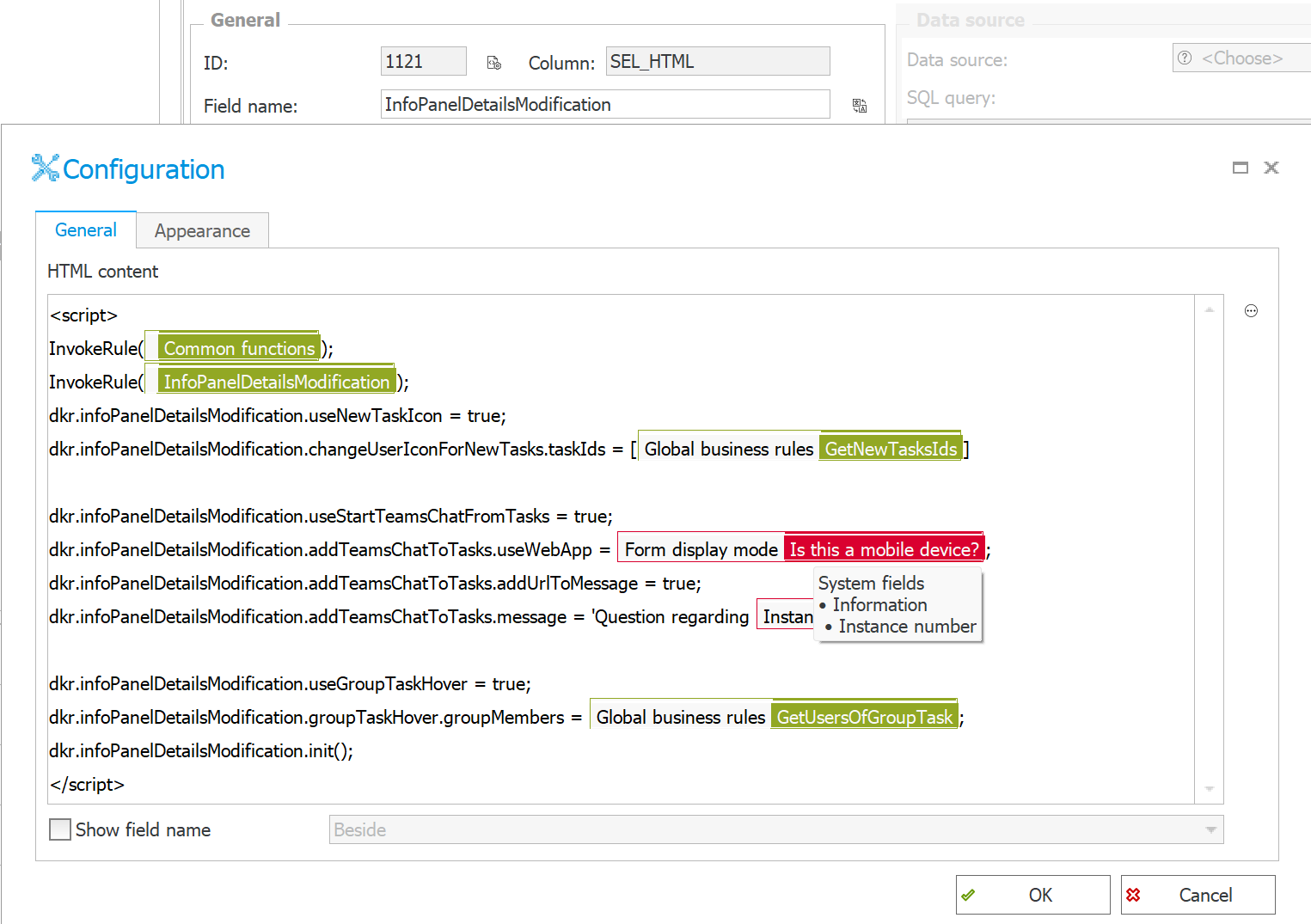Image resolution: width=1311 pixels, height=924 pixels.
Task: Toggle the Show field name checkbox
Action: click(60, 829)
